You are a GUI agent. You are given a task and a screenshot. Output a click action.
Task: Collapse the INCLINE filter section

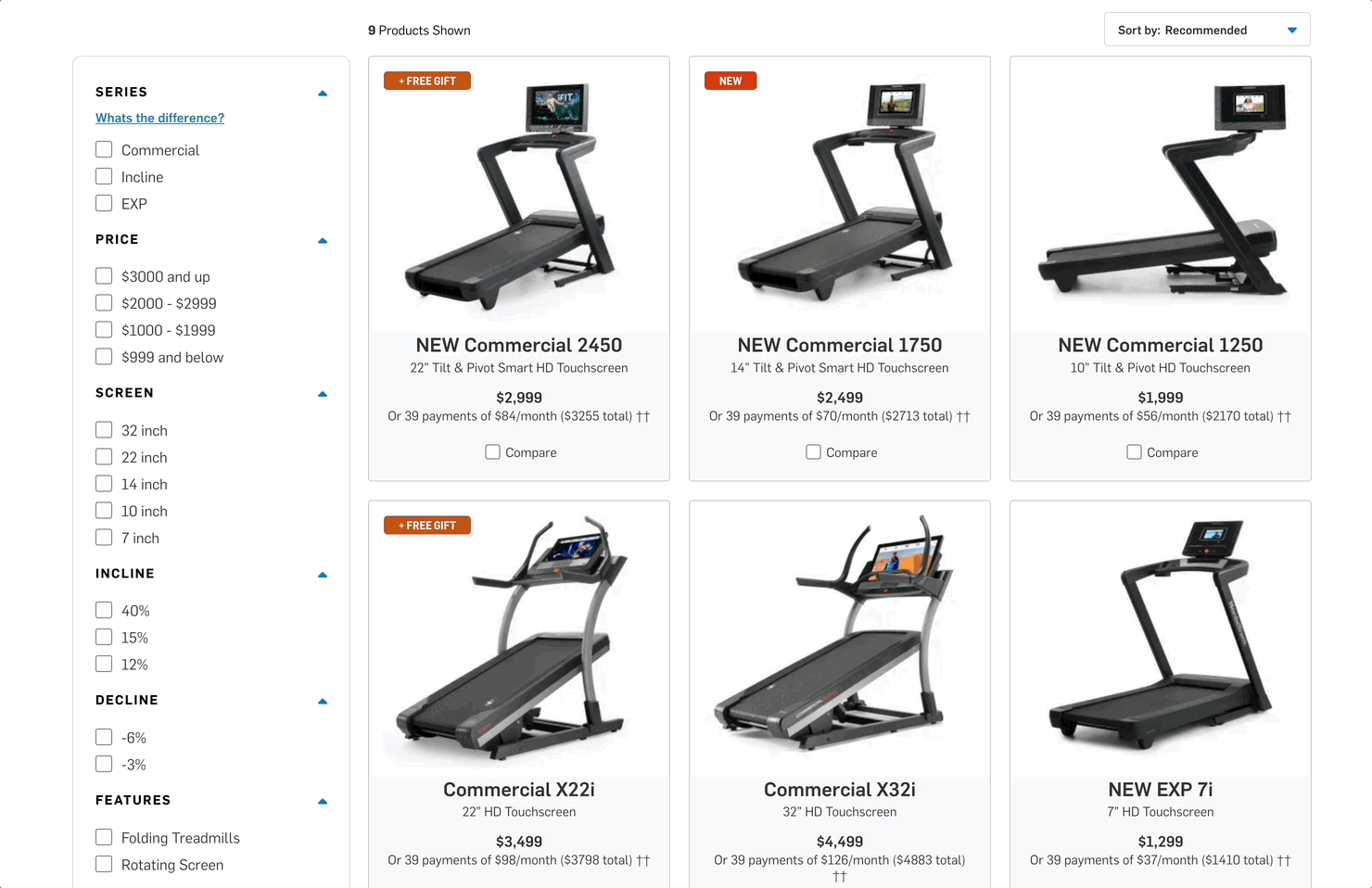[x=323, y=575]
